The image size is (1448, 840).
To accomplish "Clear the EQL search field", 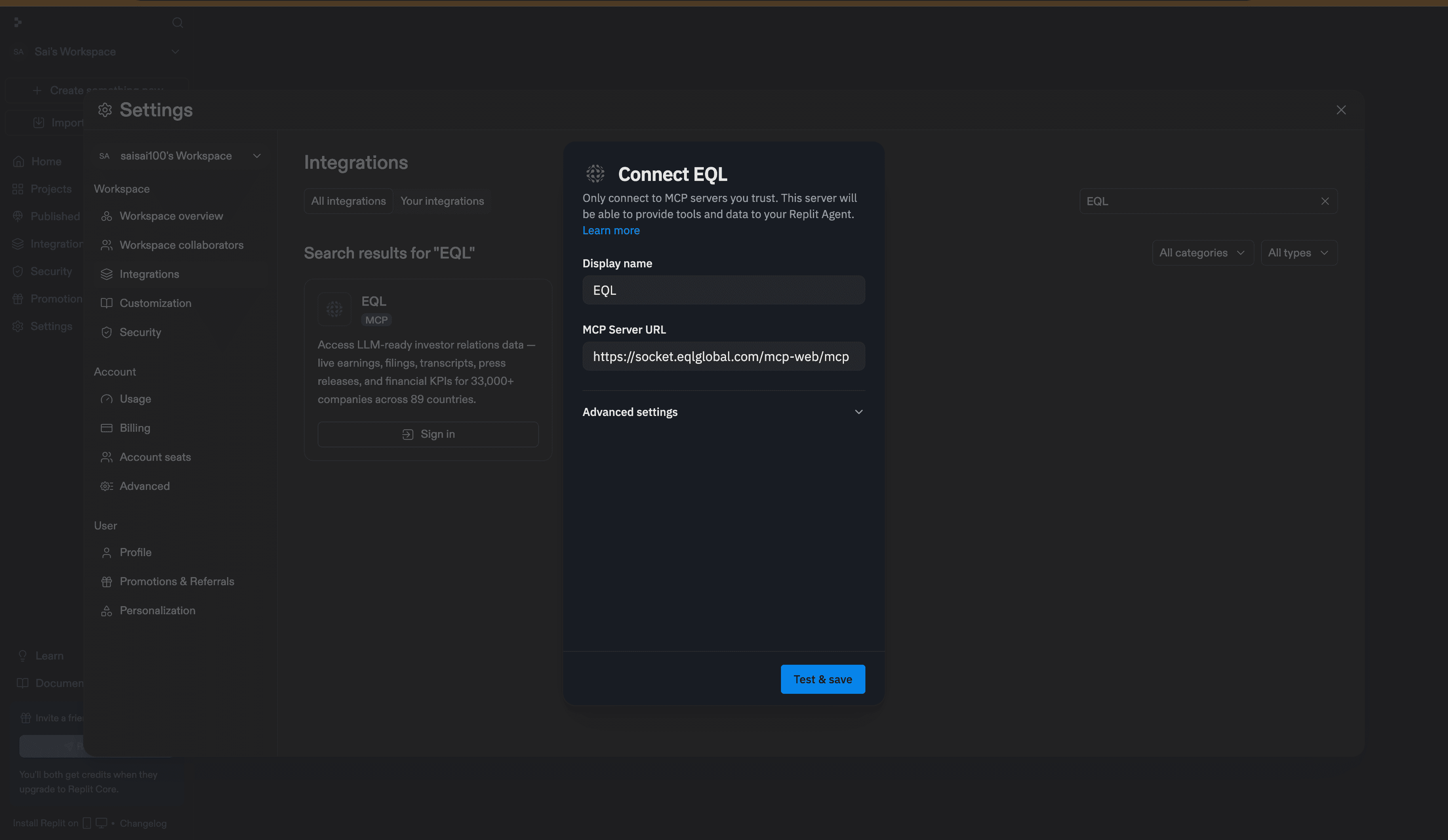I will pos(1324,201).
